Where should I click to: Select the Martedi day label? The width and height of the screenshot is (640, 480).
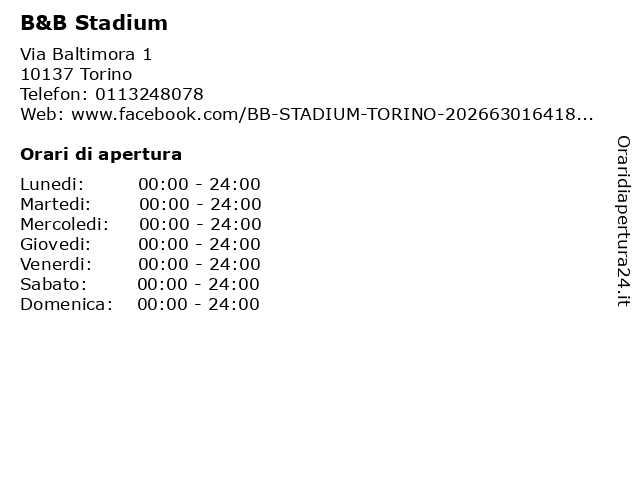click(x=56, y=204)
